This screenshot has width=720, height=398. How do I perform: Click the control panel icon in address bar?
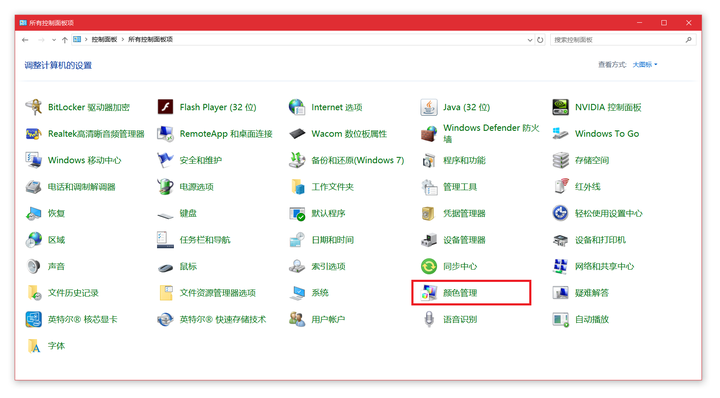[77, 39]
